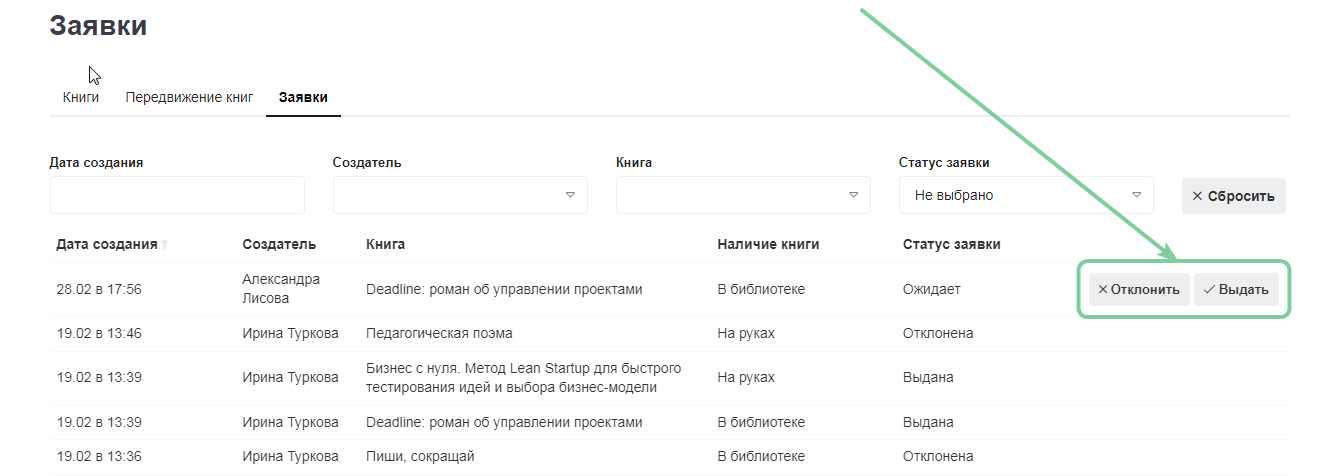The height and width of the screenshot is (476, 1317).
Task: Select the Пиши, сокращай request row
Action: point(420,456)
